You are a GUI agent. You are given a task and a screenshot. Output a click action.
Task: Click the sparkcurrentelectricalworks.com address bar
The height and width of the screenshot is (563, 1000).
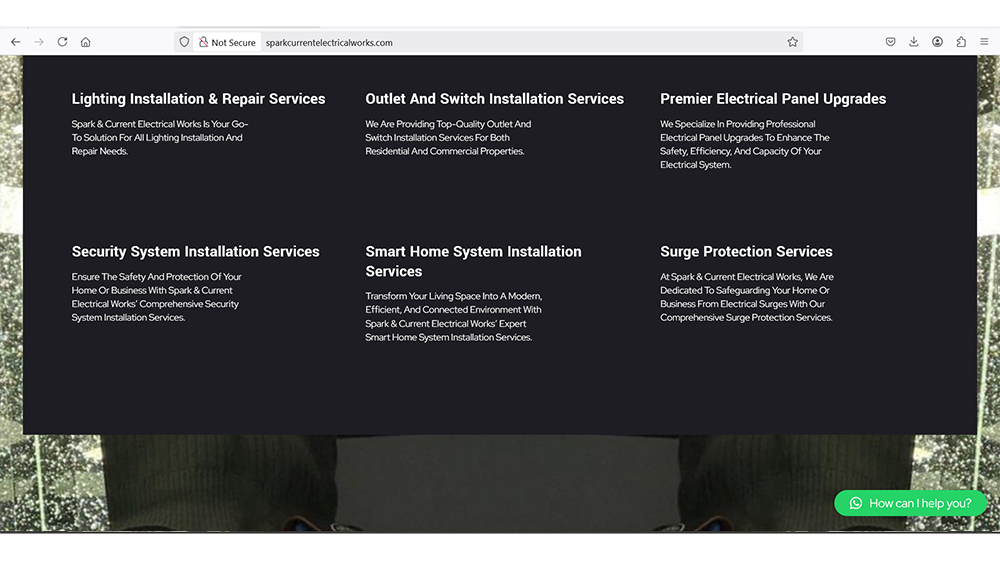[x=500, y=43]
